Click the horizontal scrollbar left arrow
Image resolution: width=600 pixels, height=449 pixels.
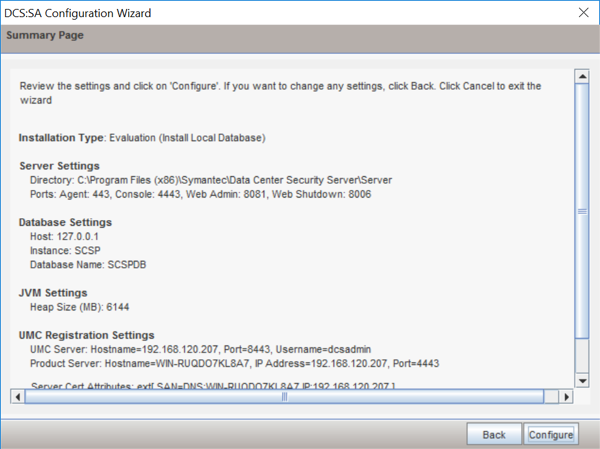coord(18,397)
